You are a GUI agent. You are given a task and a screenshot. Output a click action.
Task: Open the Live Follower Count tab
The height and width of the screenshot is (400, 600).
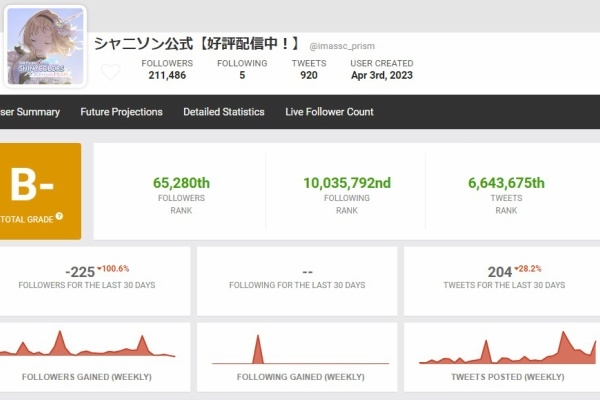point(329,112)
